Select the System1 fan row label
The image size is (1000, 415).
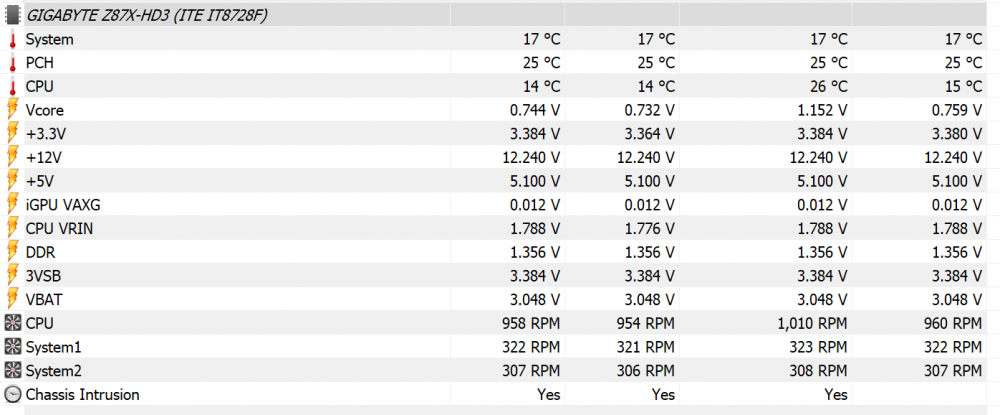click(x=53, y=347)
